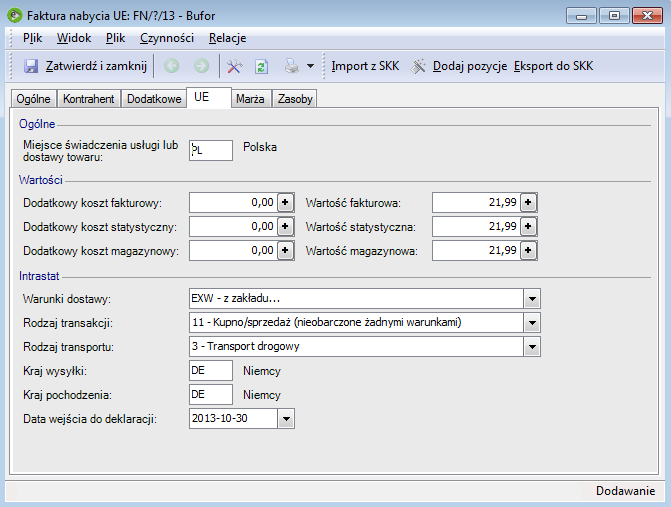This screenshot has width=671, height=507.
Task: Open the Relacje menu
Action: pos(227,38)
